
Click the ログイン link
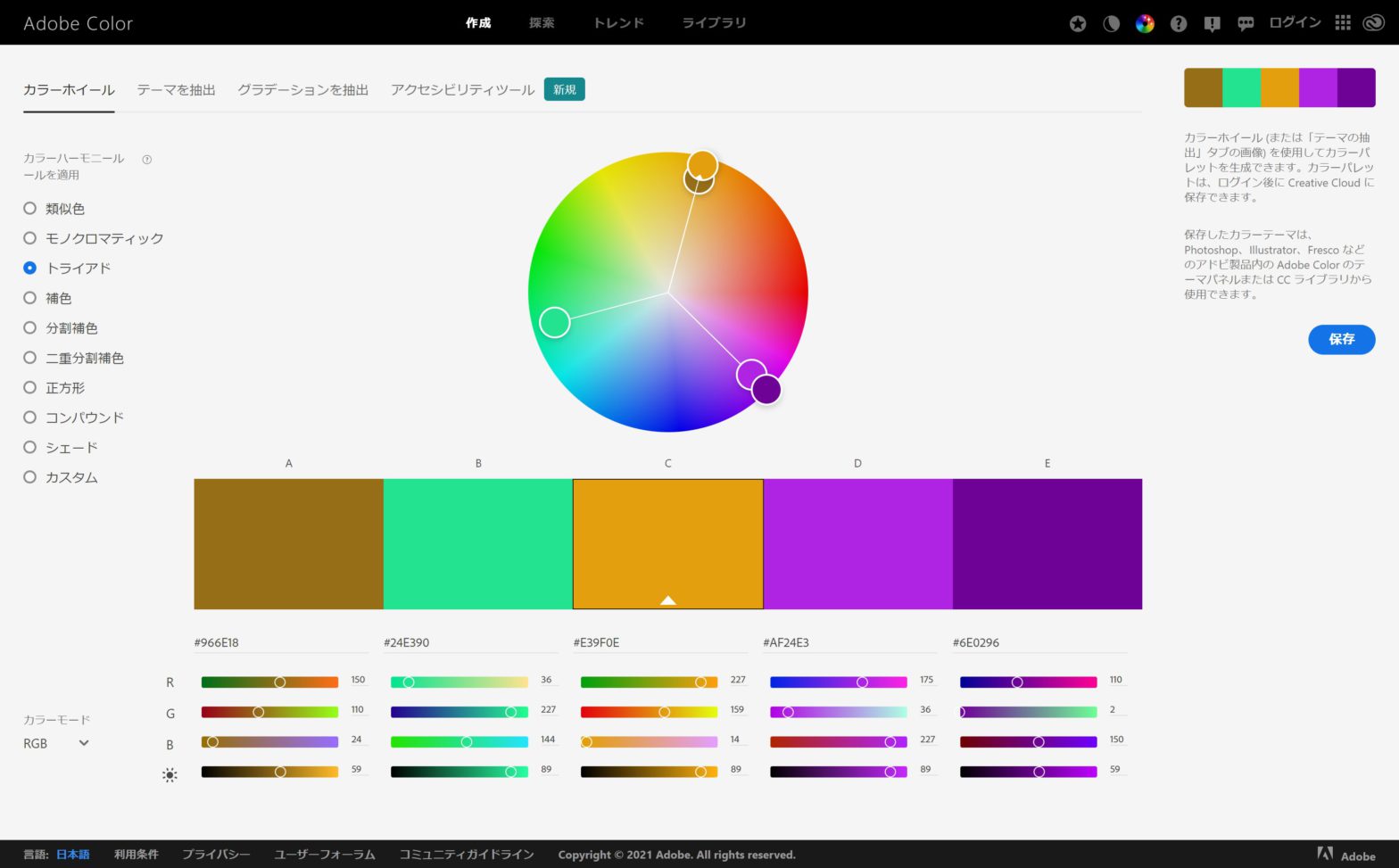tap(1295, 23)
